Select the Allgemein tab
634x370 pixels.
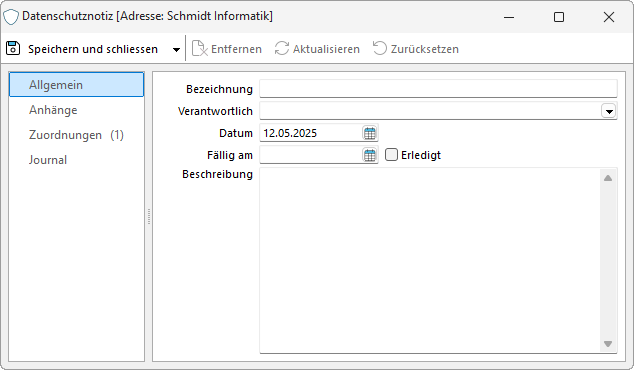pos(76,85)
